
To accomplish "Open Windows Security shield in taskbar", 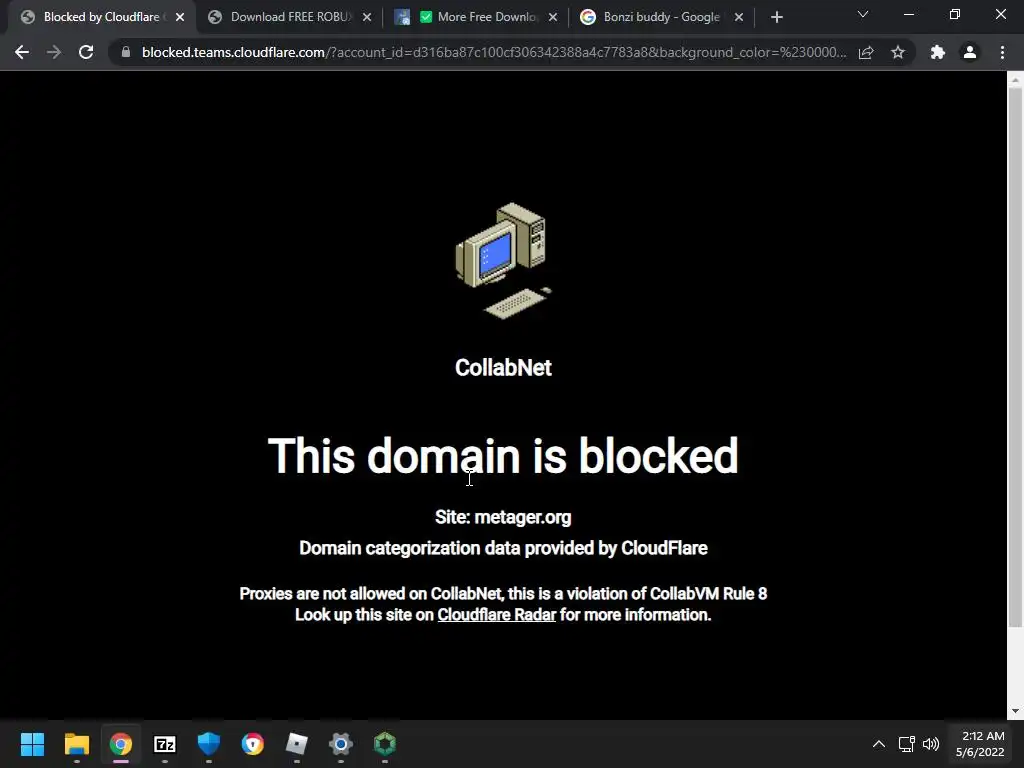I will pos(209,744).
